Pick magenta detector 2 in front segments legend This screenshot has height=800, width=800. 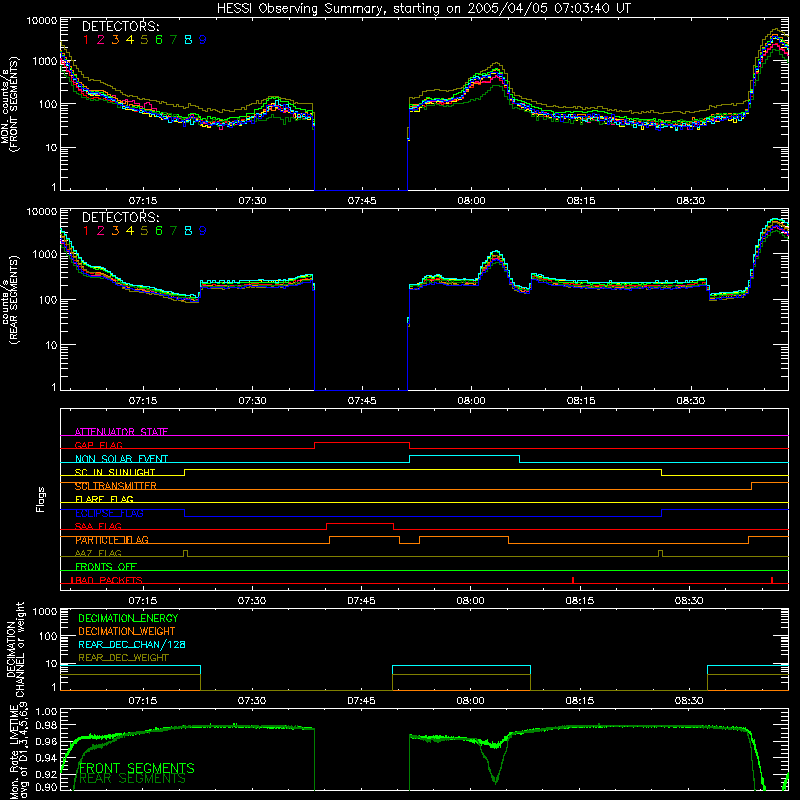point(101,40)
